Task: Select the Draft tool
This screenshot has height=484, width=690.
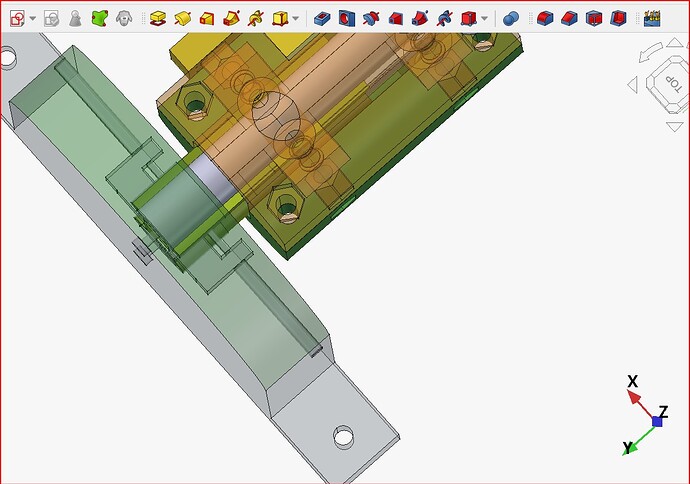Action: 594,18
